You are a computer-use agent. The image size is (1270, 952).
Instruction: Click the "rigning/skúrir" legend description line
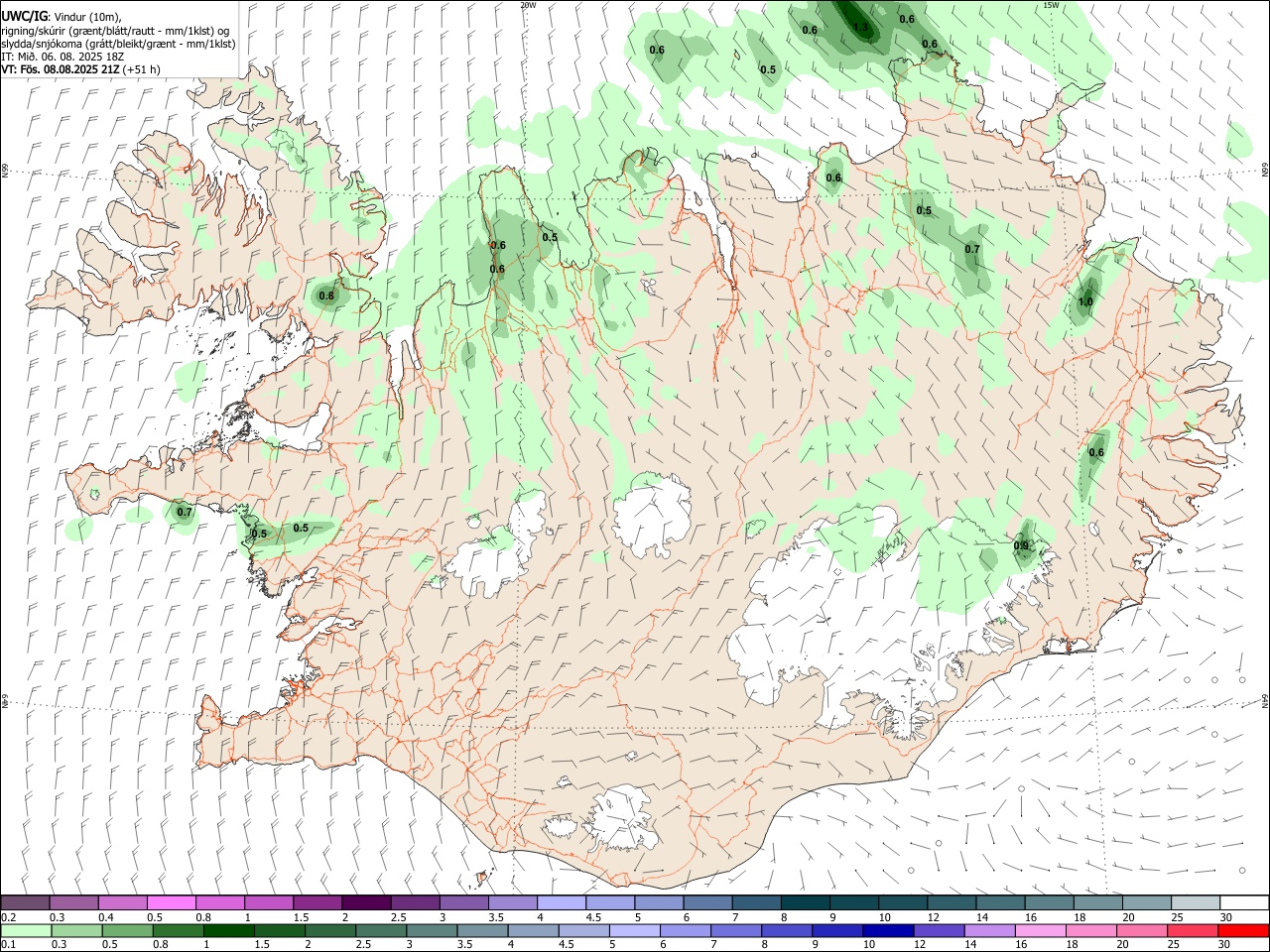115,31
